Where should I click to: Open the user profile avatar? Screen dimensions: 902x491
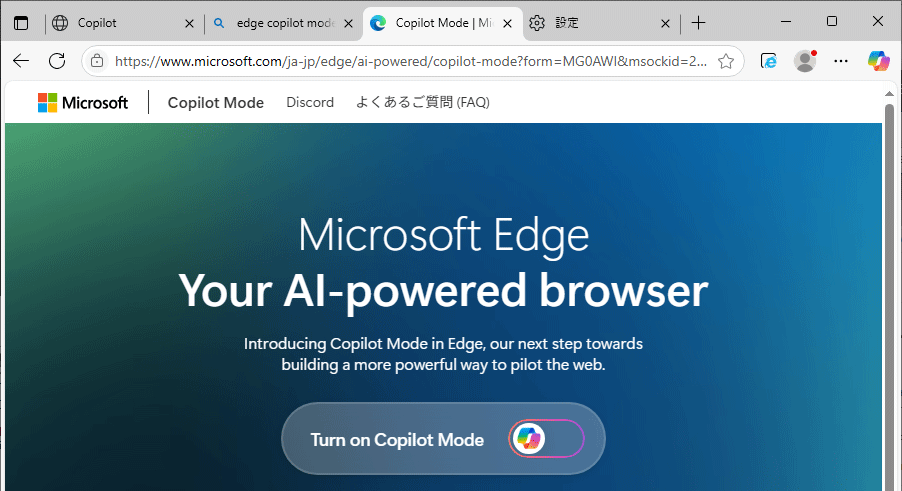(x=805, y=61)
